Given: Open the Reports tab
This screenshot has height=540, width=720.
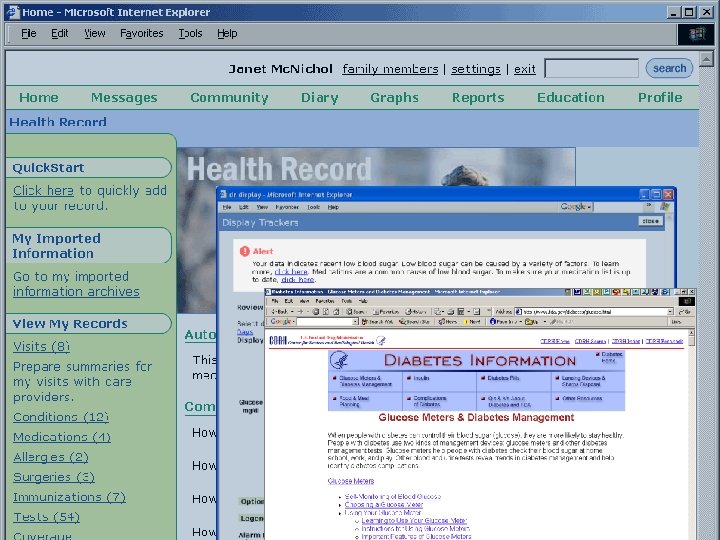Looking at the screenshot, I should click(478, 97).
